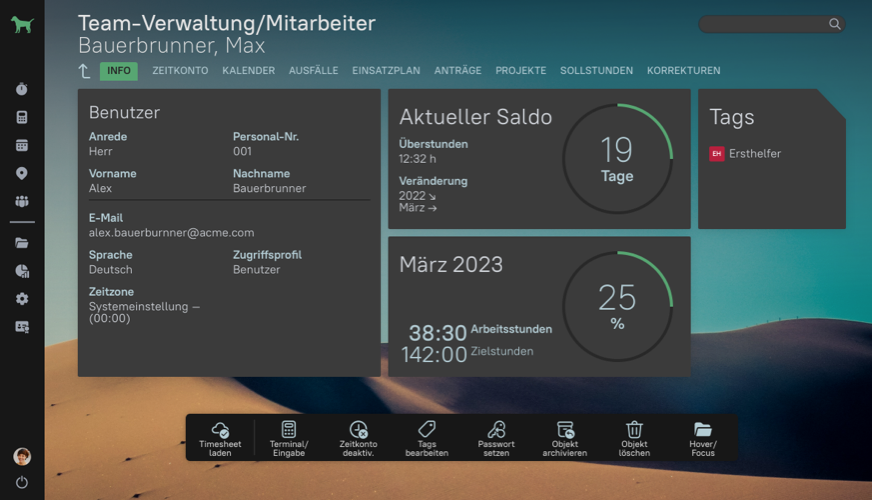This screenshot has height=500, width=872.
Task: Click the green dog logo icon
Action: pyautogui.click(x=22, y=24)
